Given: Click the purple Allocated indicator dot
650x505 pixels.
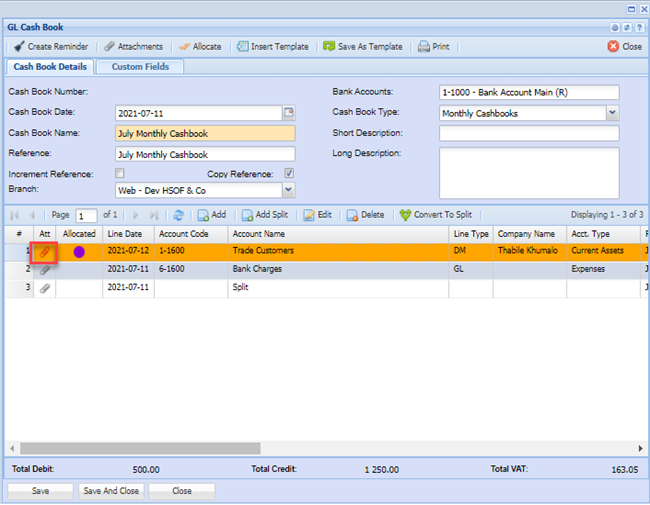Looking at the screenshot, I should [79, 252].
